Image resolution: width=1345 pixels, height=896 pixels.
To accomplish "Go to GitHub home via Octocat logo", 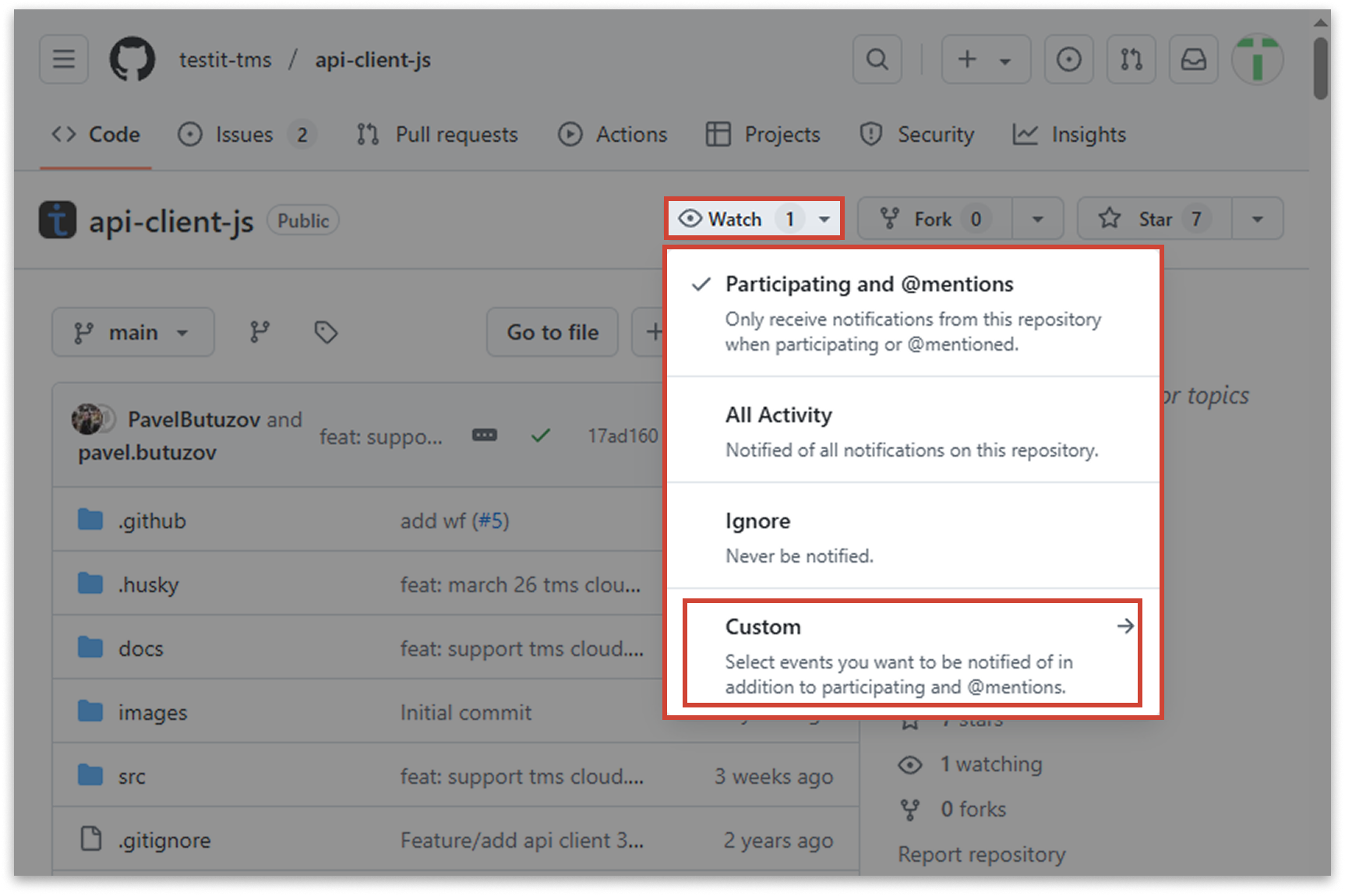I will 132,59.
